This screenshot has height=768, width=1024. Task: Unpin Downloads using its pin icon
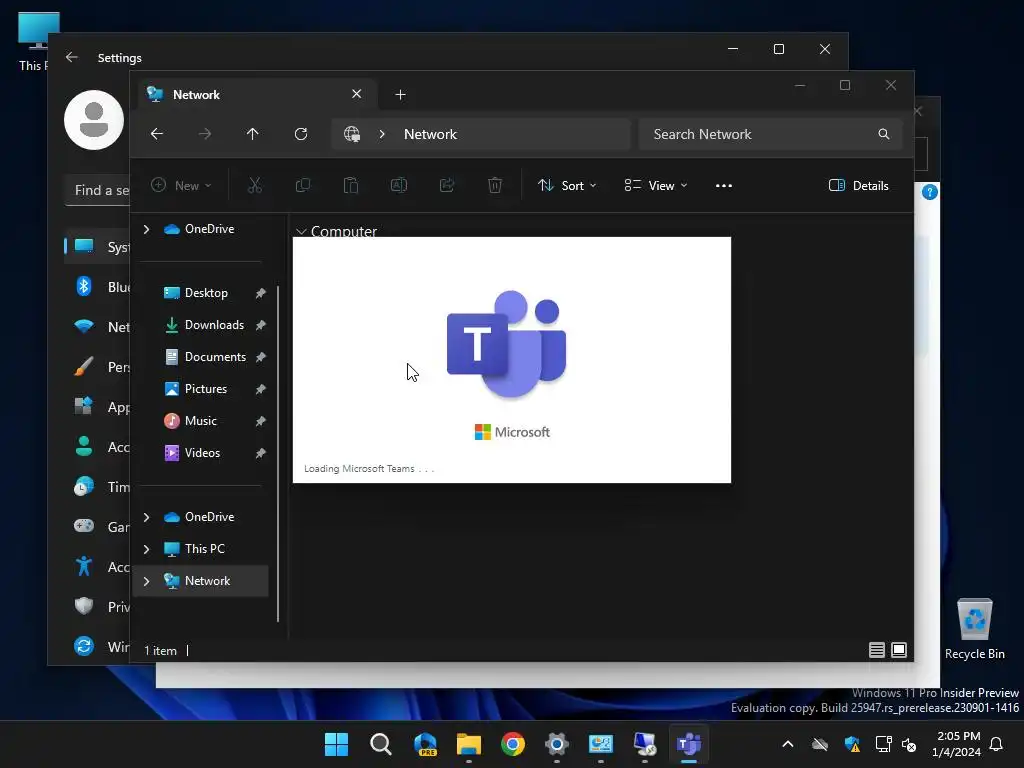[261, 325]
